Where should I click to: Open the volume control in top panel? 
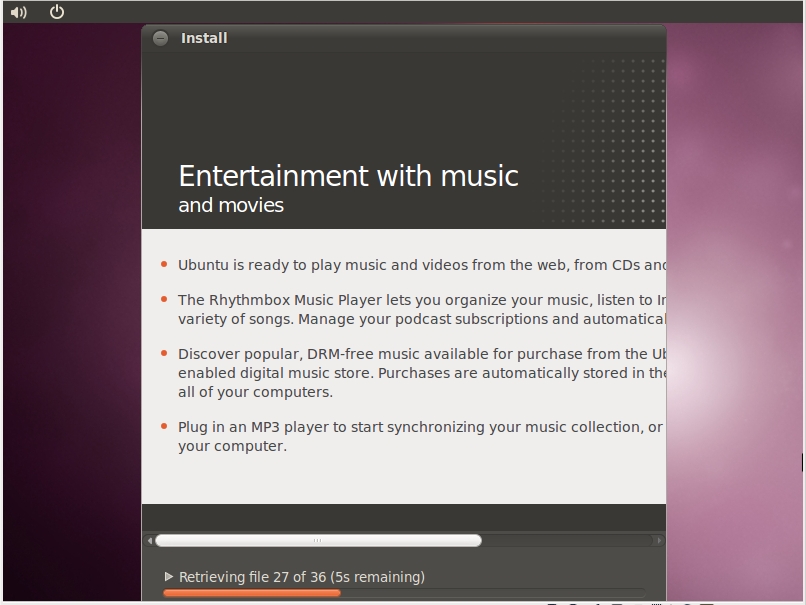coord(19,12)
